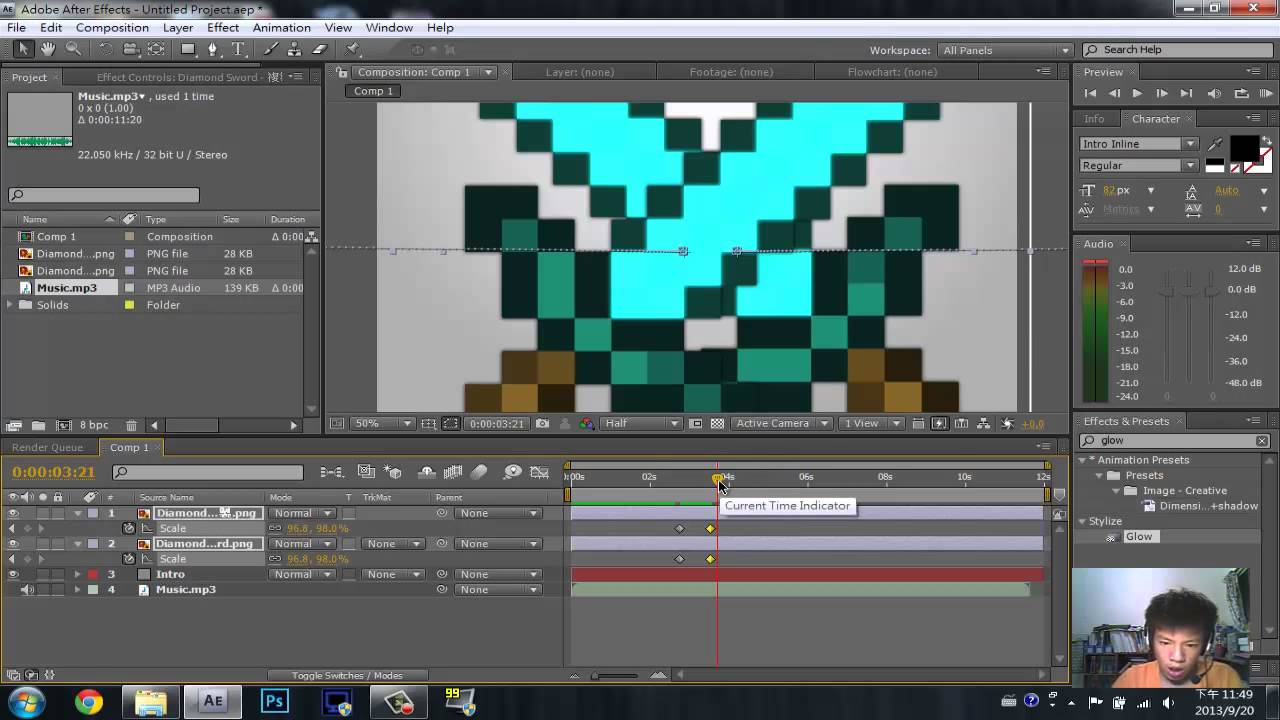Delete selected project item trash icon
Image resolution: width=1280 pixels, height=720 pixels.
[x=133, y=425]
